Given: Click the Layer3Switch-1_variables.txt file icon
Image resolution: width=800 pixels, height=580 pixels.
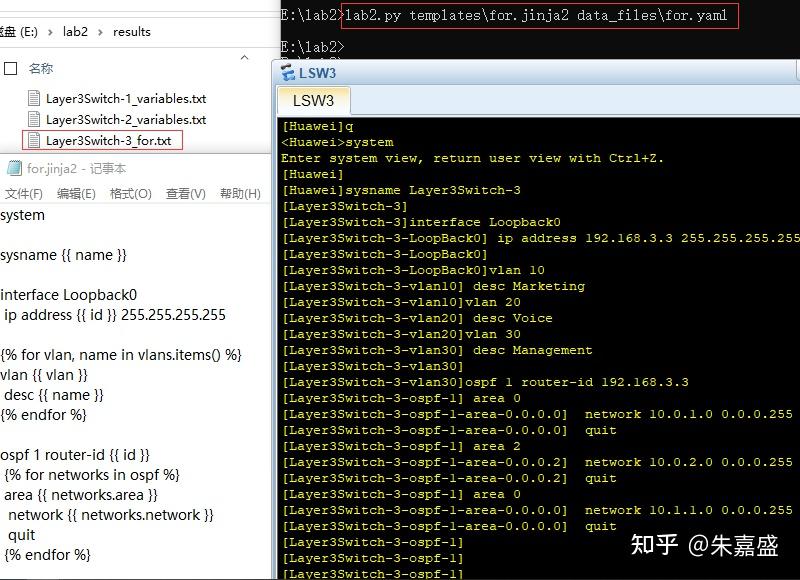Looking at the screenshot, I should pyautogui.click(x=34, y=98).
